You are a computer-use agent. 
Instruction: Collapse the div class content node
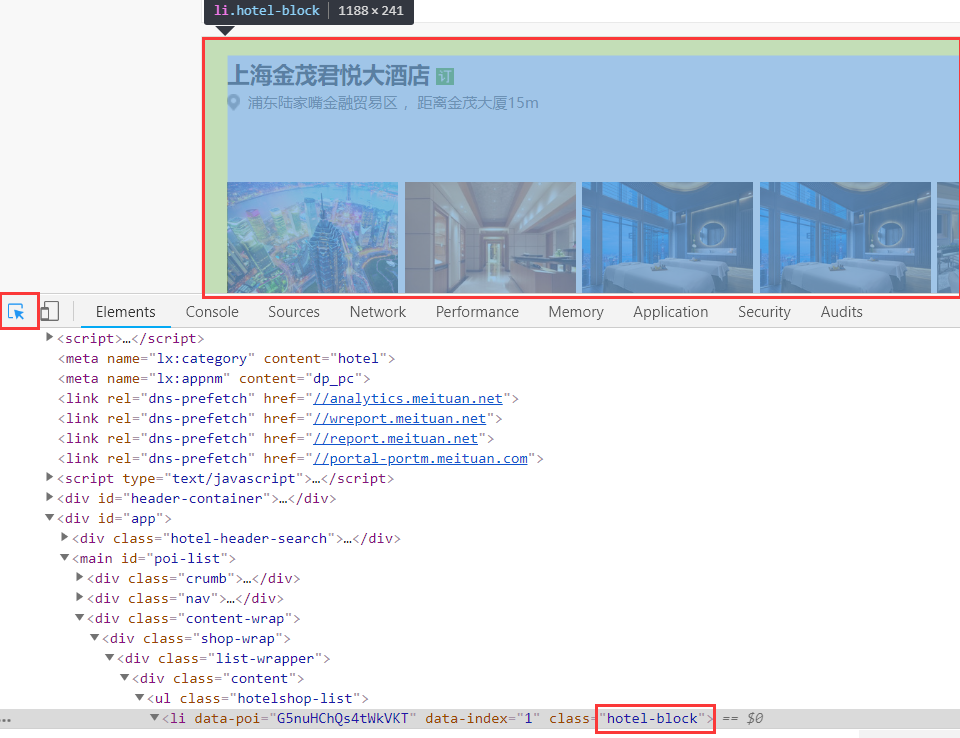point(124,677)
